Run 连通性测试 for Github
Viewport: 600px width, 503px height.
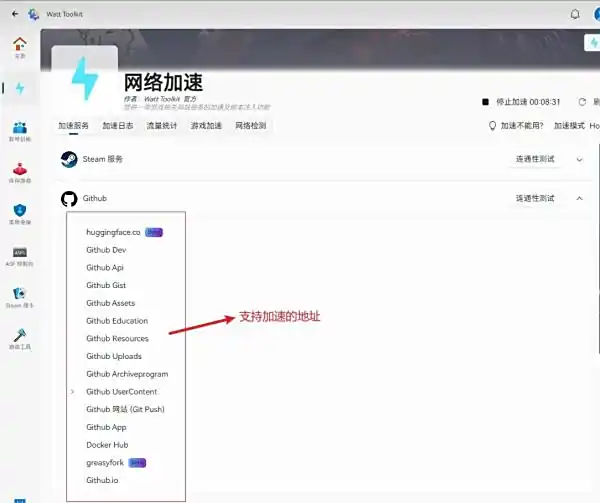[535, 199]
